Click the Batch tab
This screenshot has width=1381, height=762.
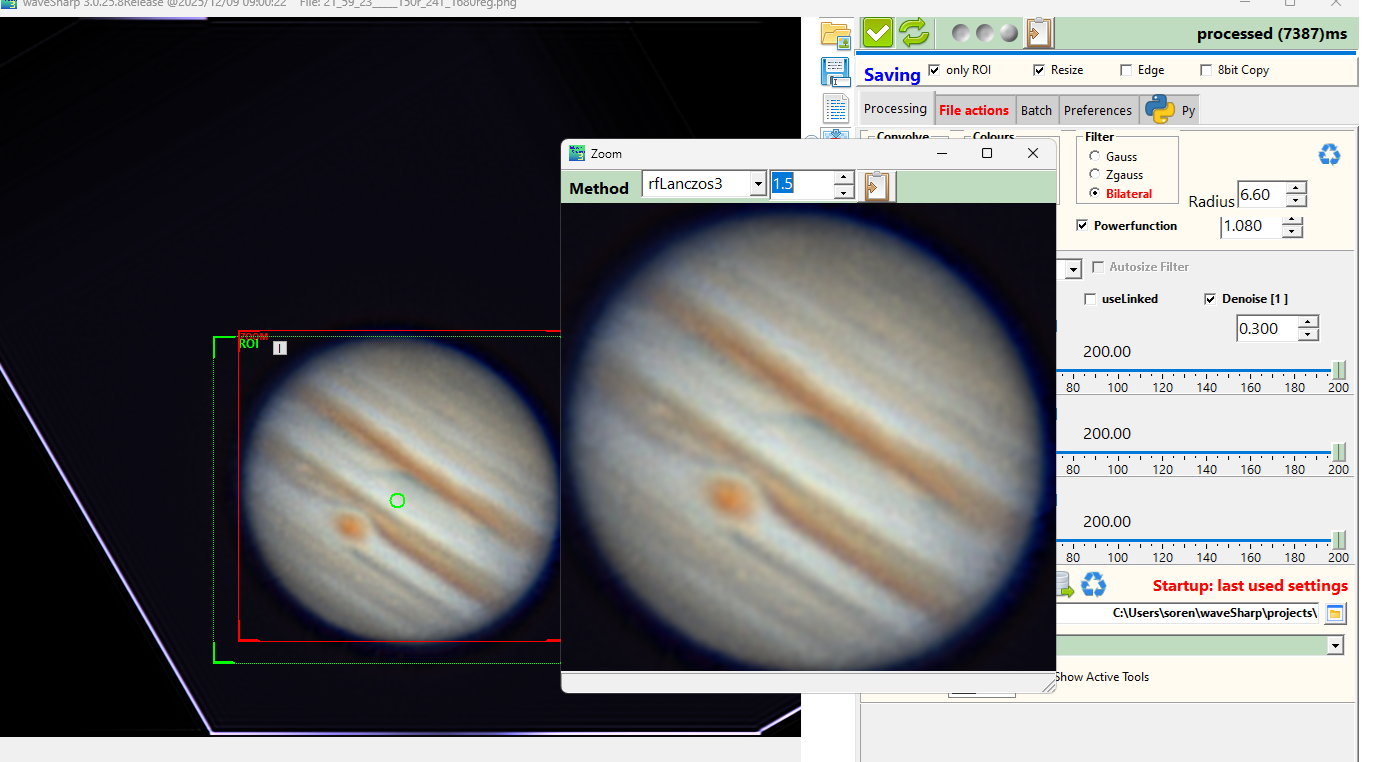[1036, 110]
